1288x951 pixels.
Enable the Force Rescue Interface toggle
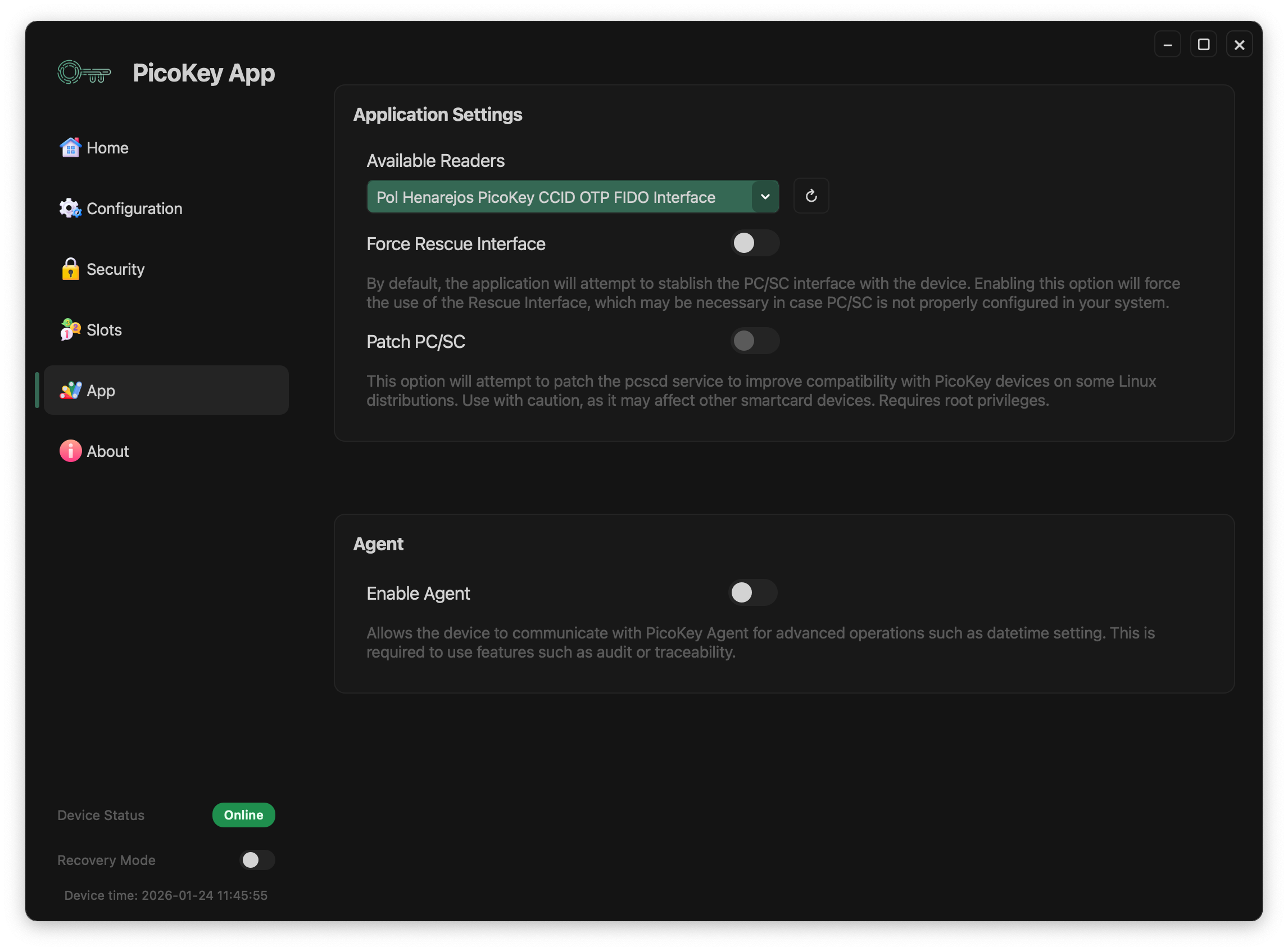pyautogui.click(x=755, y=243)
